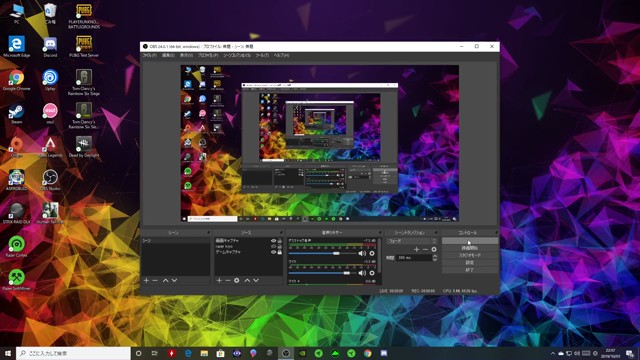Mute the マイク channel speaker

pos(362,273)
